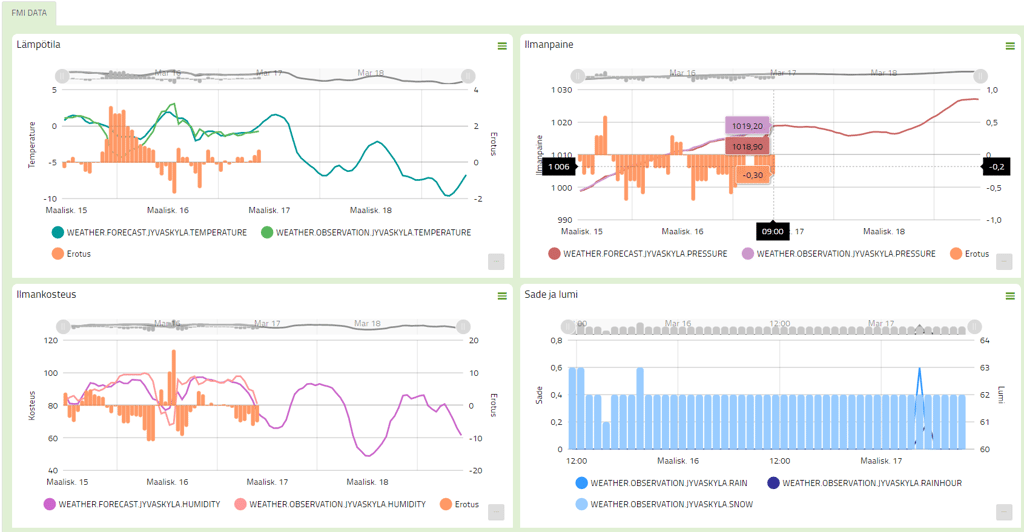This screenshot has width=1024, height=532.
Task: Grab left navigator handle in Ilmankosteus chart
Action: 63,326
